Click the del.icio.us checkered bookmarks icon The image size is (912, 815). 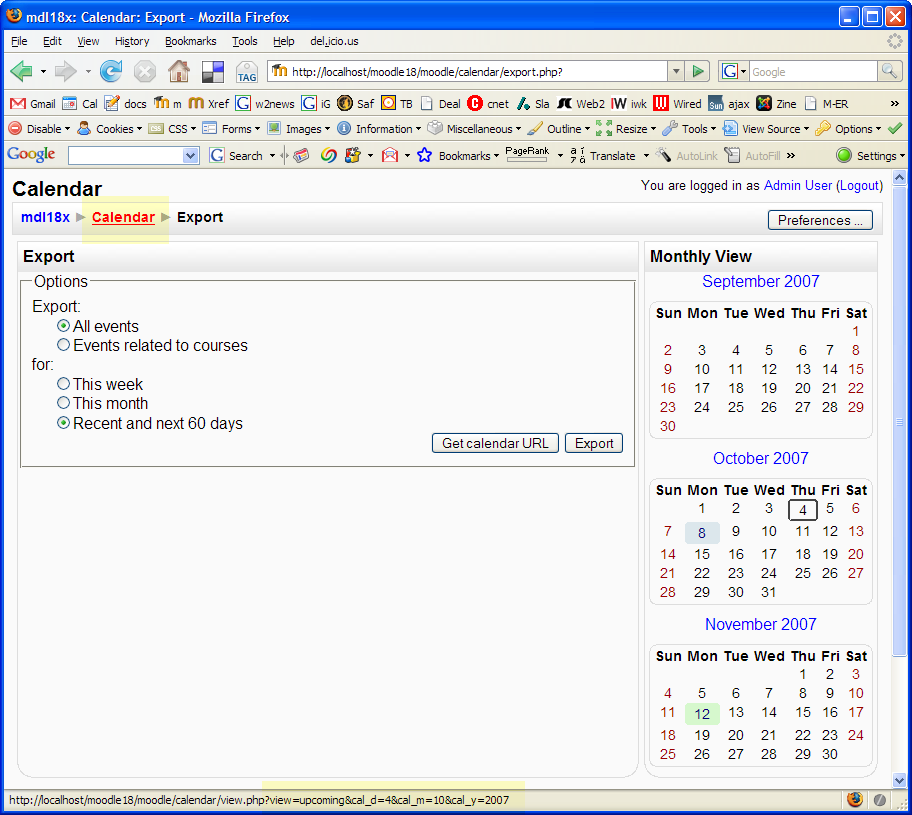213,72
